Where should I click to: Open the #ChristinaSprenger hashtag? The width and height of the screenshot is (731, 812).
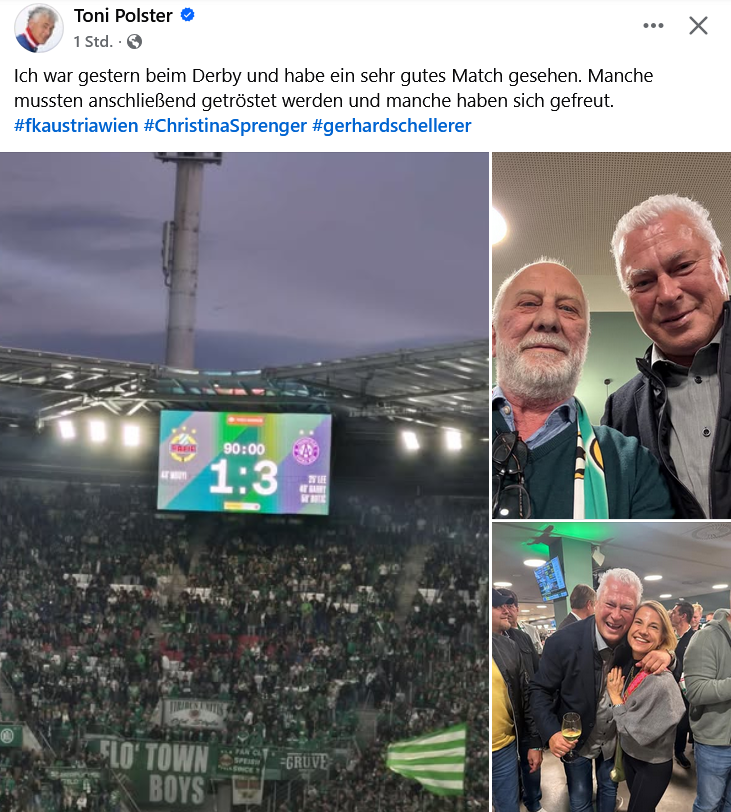pyautogui.click(x=225, y=126)
